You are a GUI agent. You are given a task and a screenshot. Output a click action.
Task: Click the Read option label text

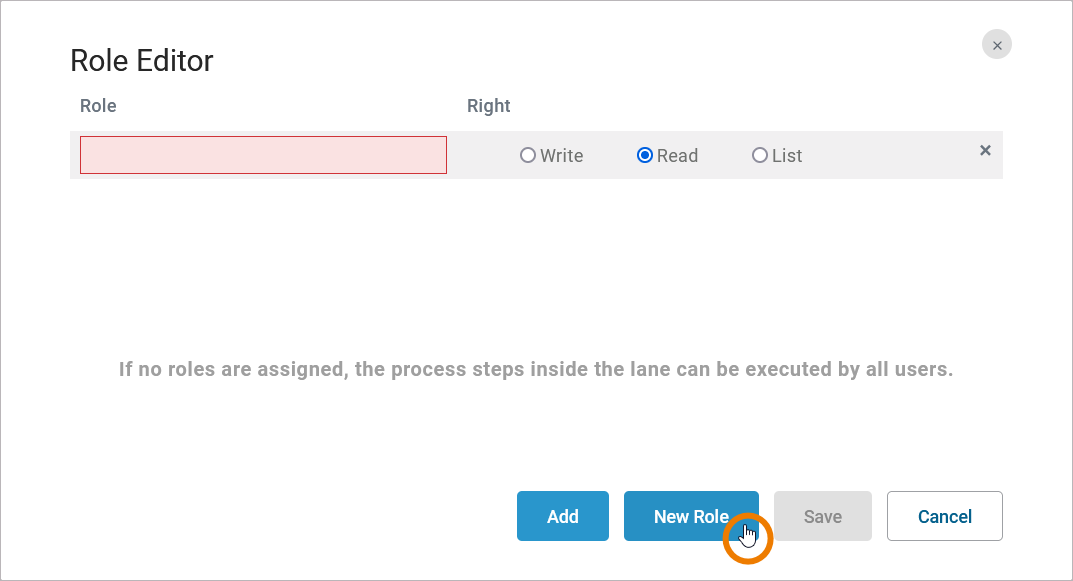[677, 156]
